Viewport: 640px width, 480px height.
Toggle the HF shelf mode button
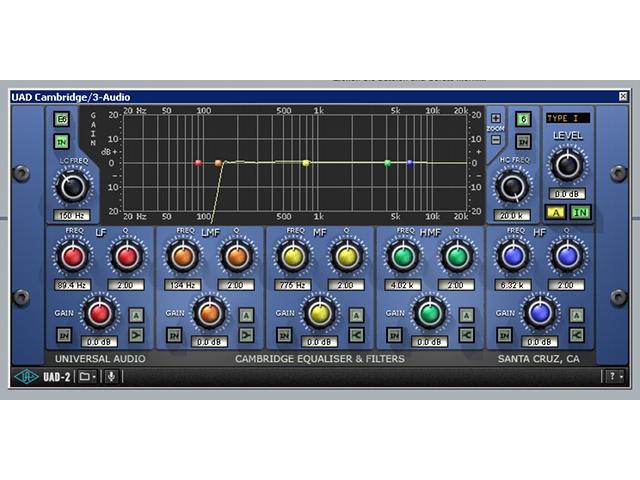(x=577, y=335)
